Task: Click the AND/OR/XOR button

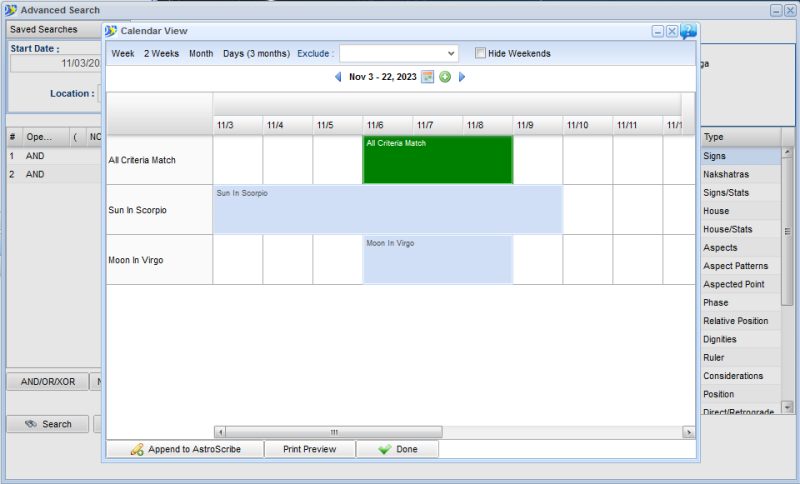Action: click(x=47, y=381)
